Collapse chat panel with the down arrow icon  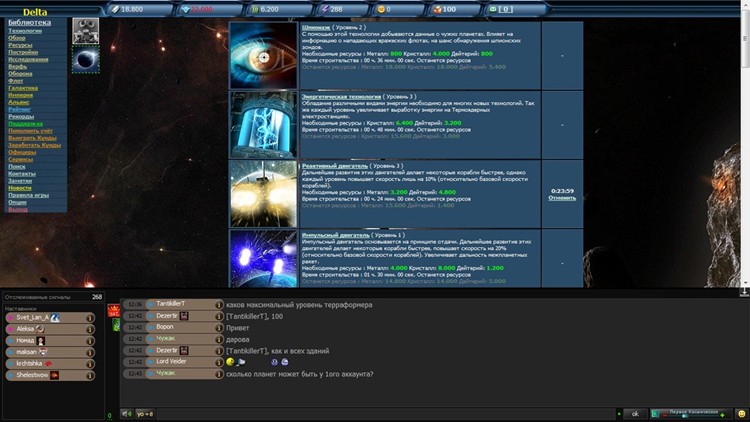click(744, 291)
